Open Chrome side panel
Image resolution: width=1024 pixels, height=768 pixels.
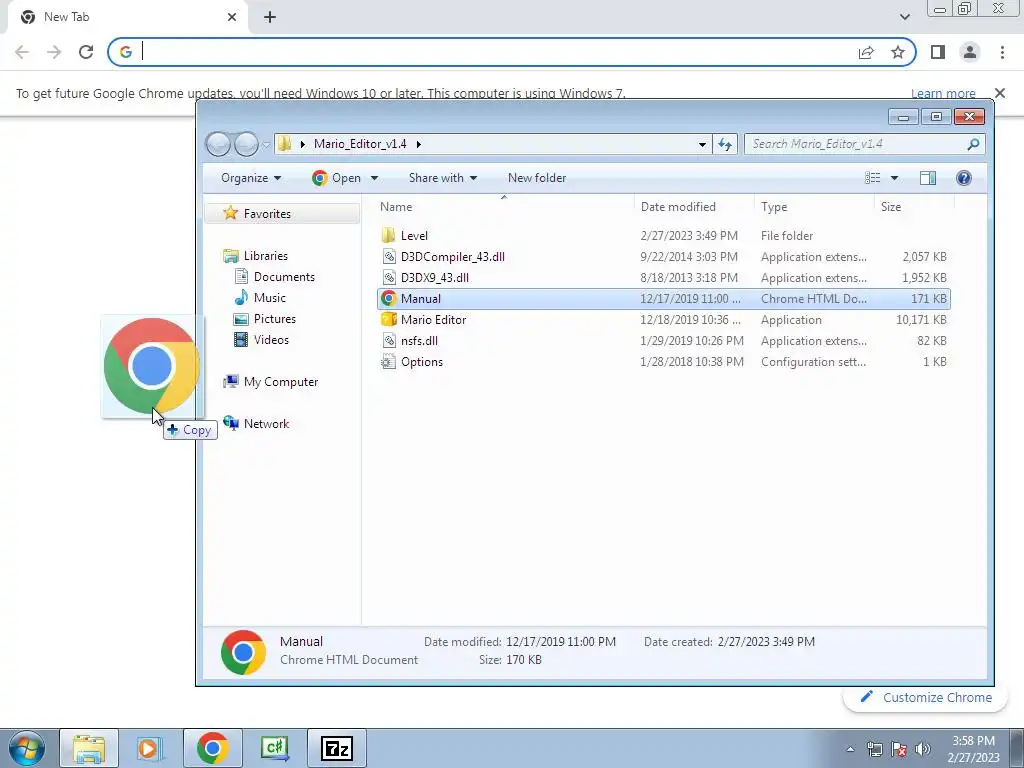pos(938,52)
